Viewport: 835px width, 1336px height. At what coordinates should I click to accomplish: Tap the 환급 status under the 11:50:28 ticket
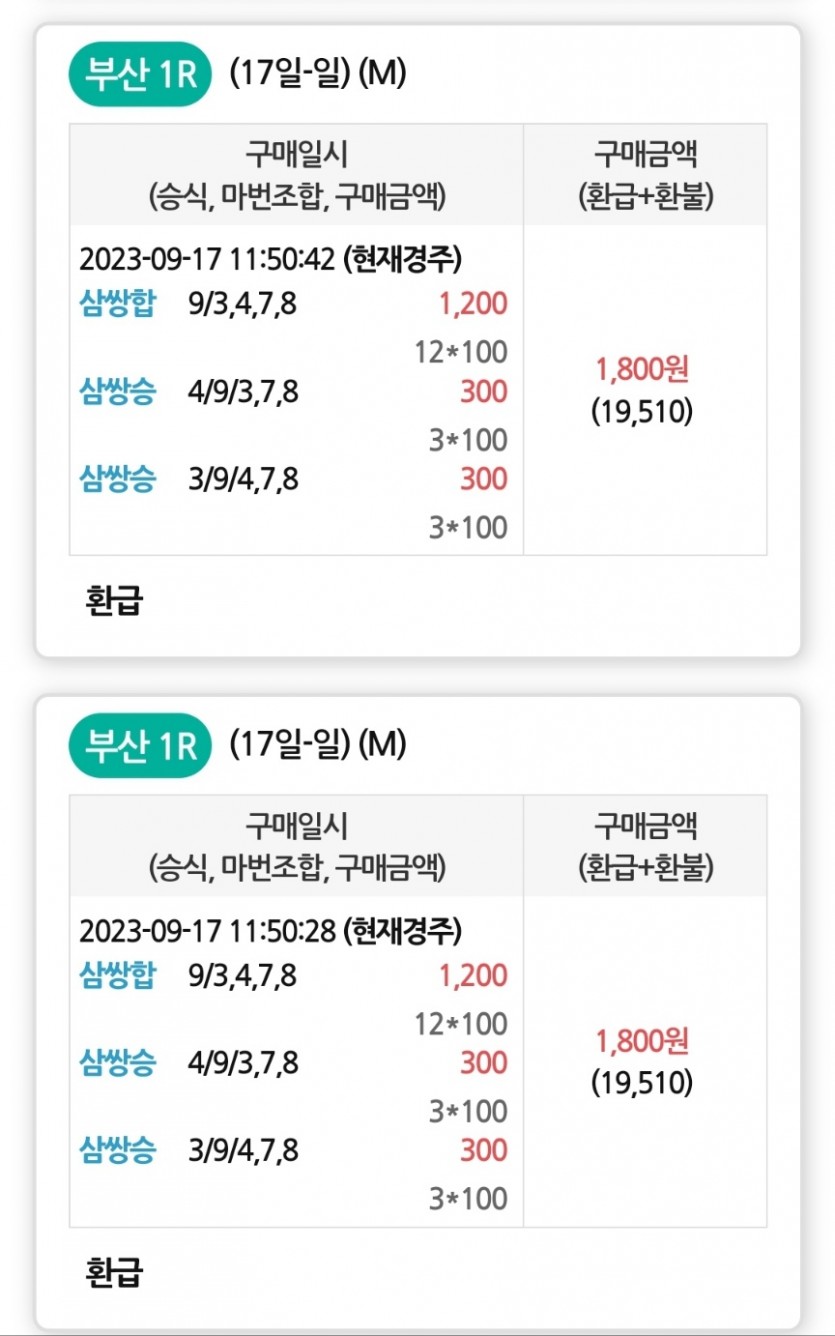(114, 1273)
